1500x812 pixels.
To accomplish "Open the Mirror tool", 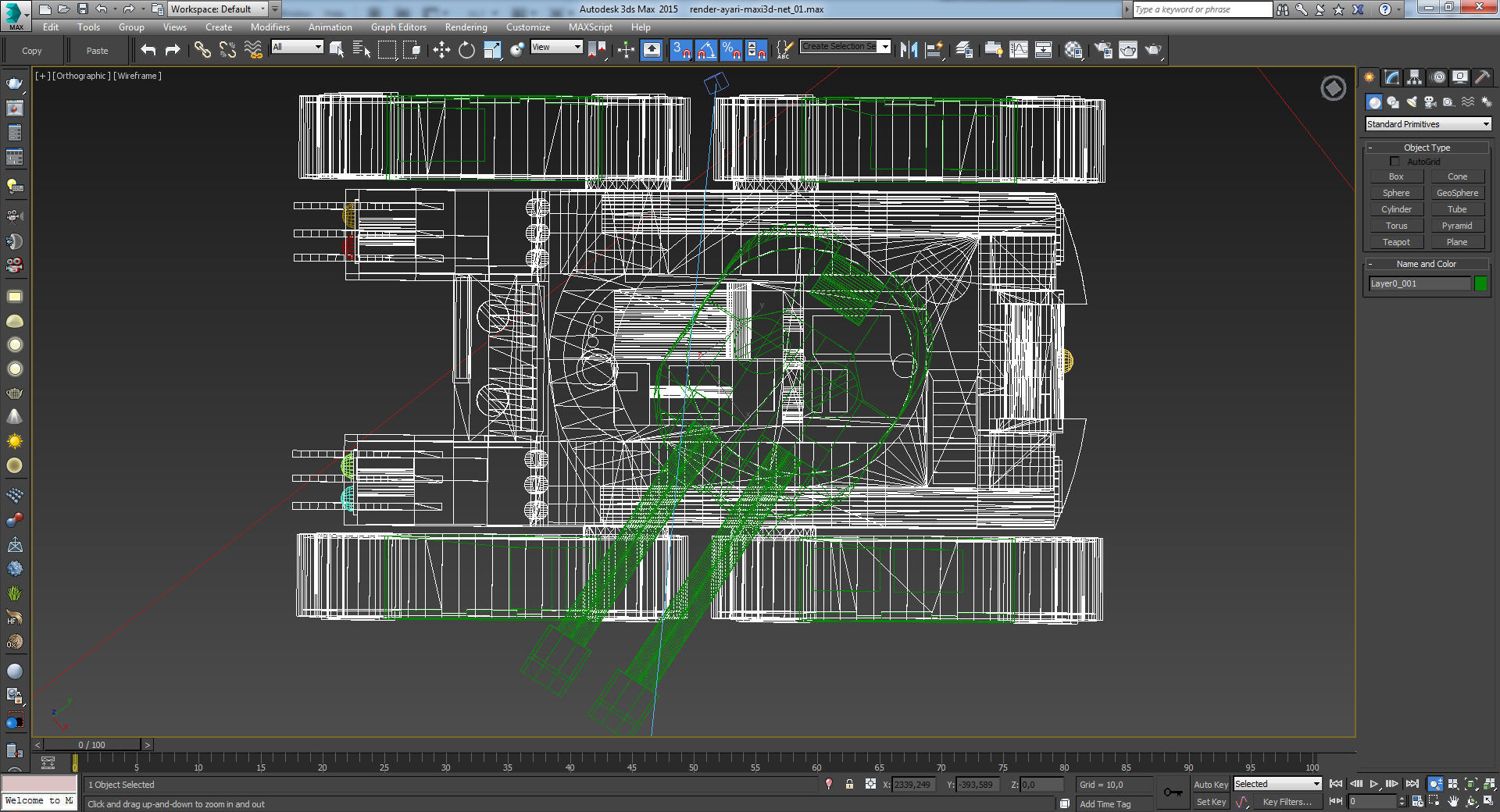I will click(909, 50).
